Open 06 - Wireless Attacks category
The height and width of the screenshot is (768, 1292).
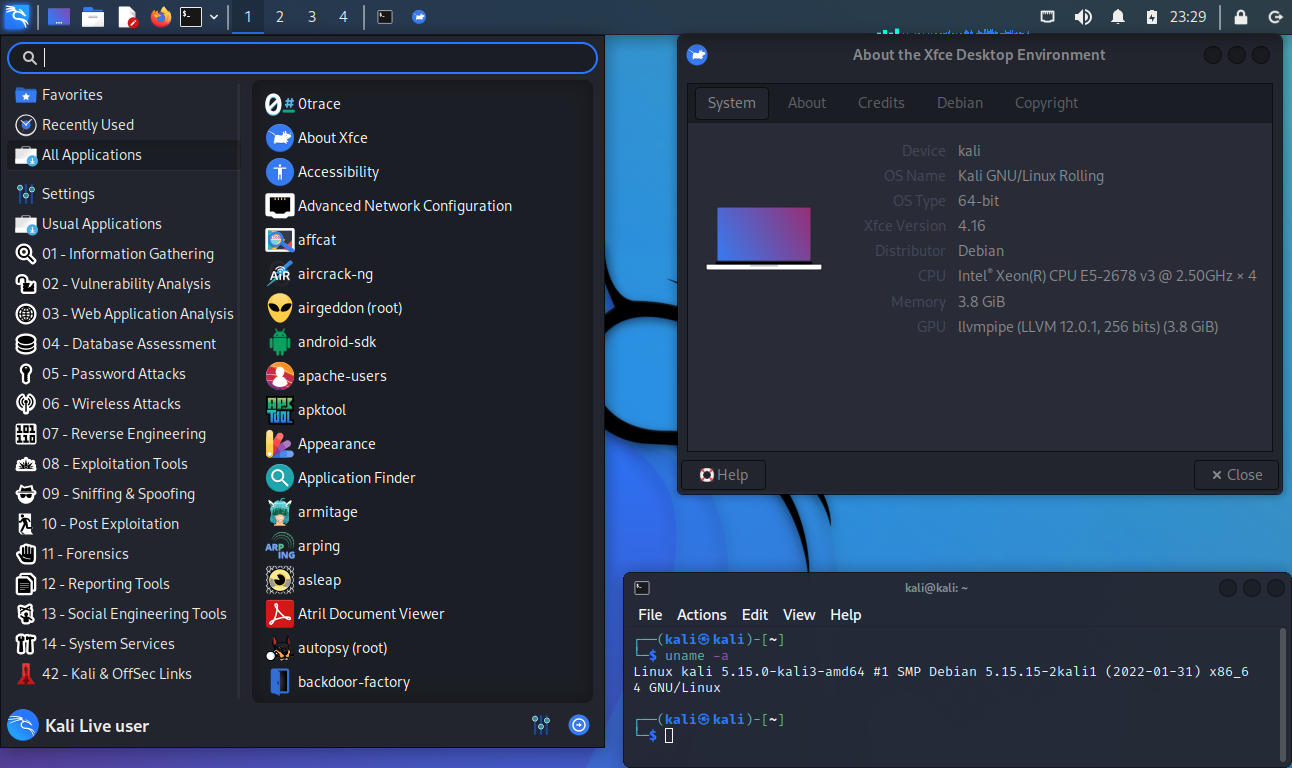(124, 404)
